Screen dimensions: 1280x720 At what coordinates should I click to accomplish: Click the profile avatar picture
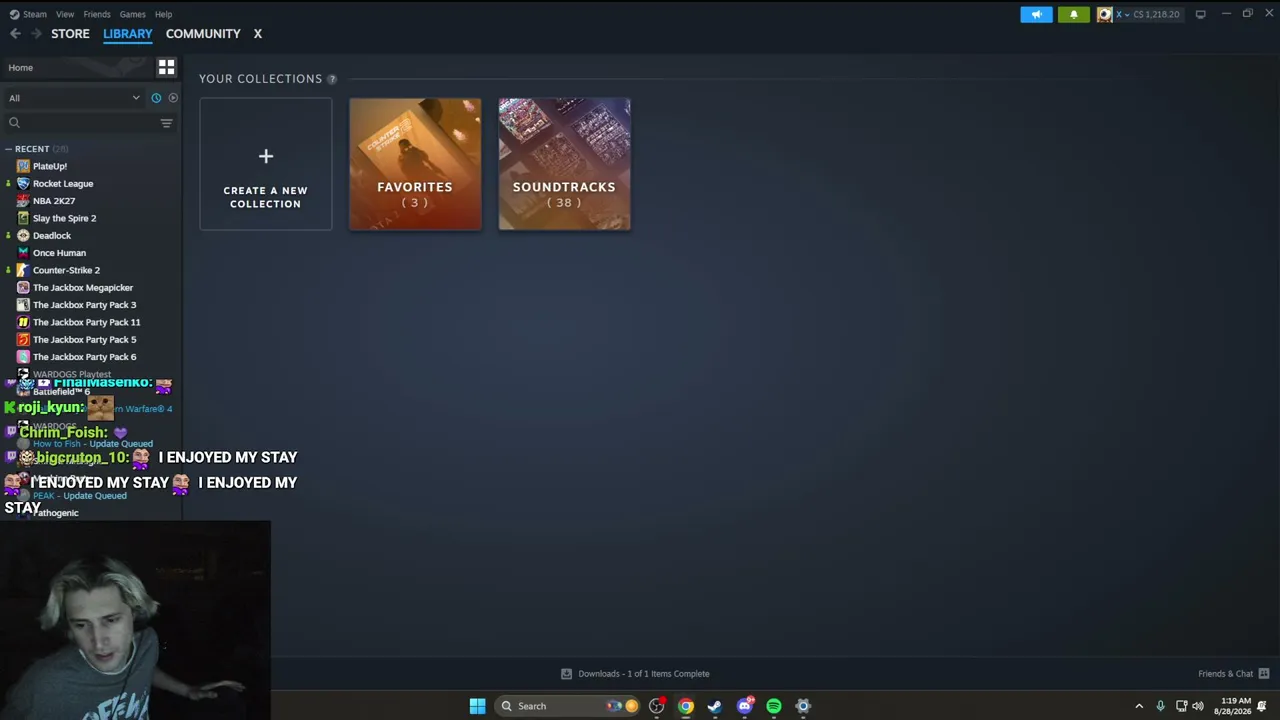tap(1104, 14)
